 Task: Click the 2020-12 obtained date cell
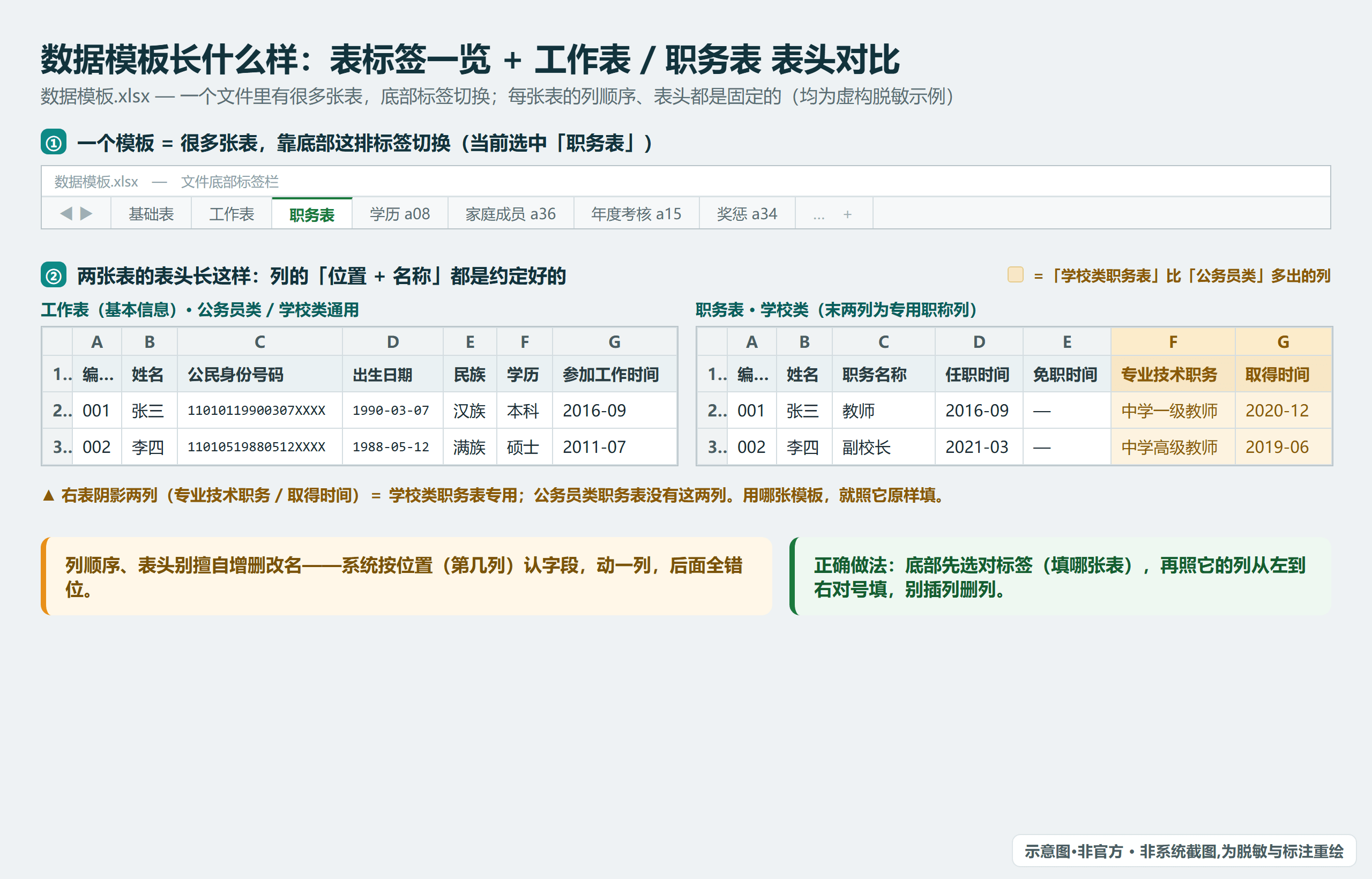pyautogui.click(x=1284, y=411)
